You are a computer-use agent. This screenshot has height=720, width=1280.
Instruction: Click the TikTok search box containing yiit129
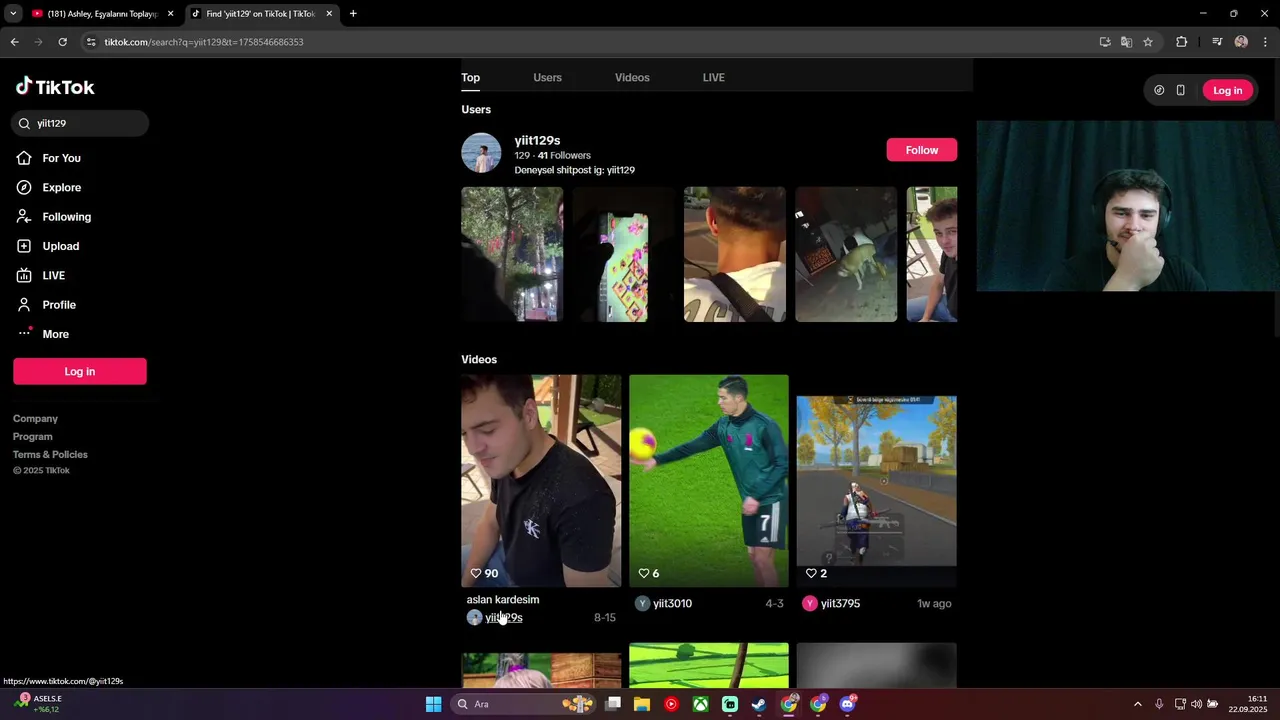point(80,123)
